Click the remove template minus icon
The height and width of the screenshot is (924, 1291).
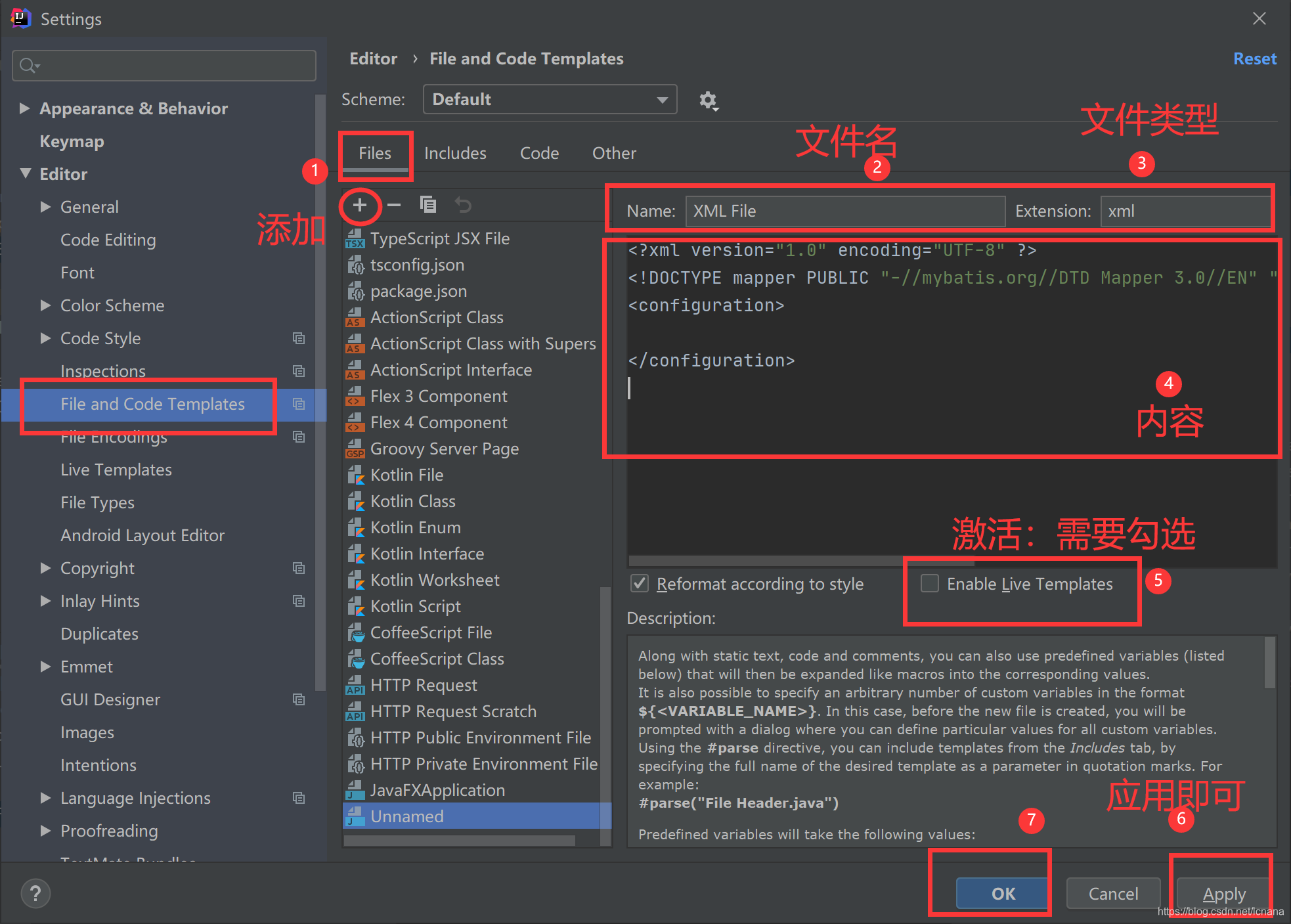(394, 205)
